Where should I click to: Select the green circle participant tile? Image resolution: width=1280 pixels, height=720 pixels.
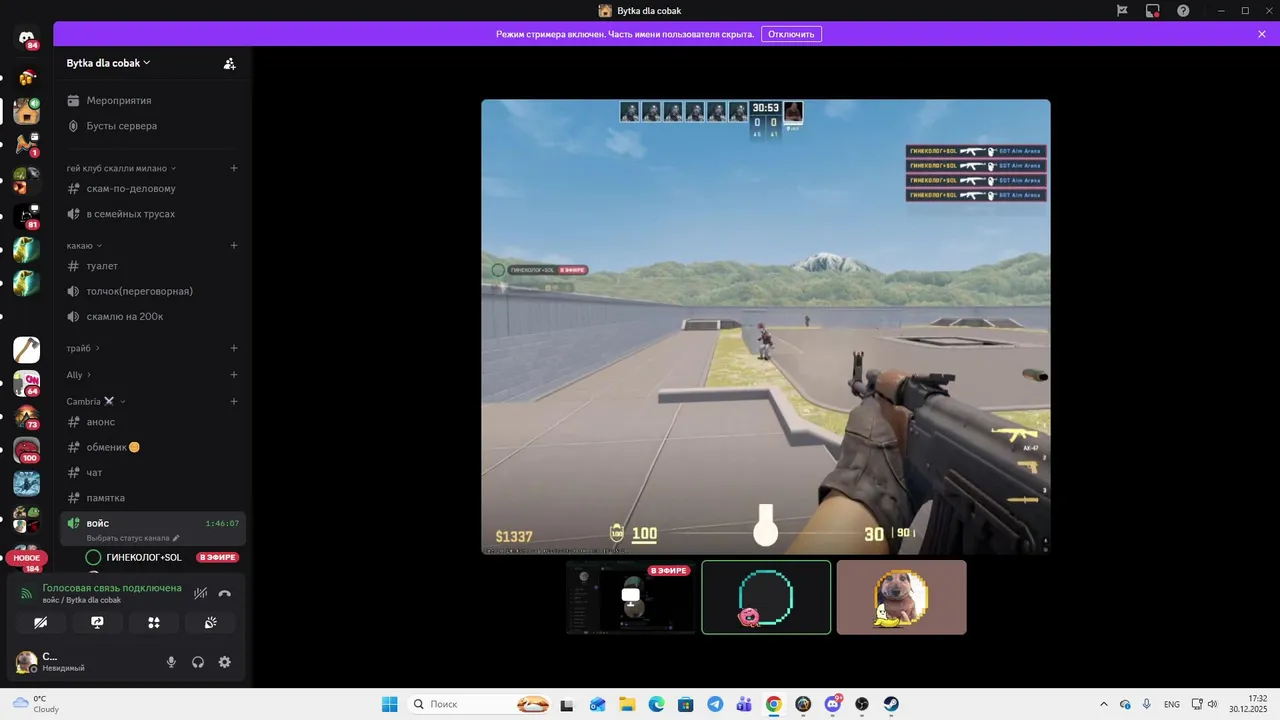pos(766,597)
